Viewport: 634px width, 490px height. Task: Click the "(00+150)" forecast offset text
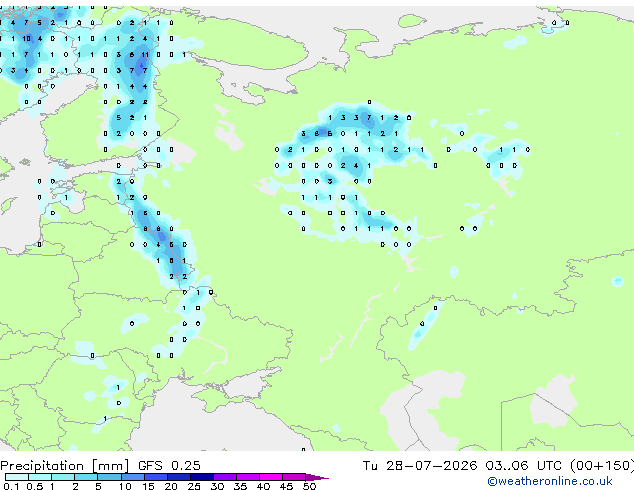pyautogui.click(x=602, y=466)
